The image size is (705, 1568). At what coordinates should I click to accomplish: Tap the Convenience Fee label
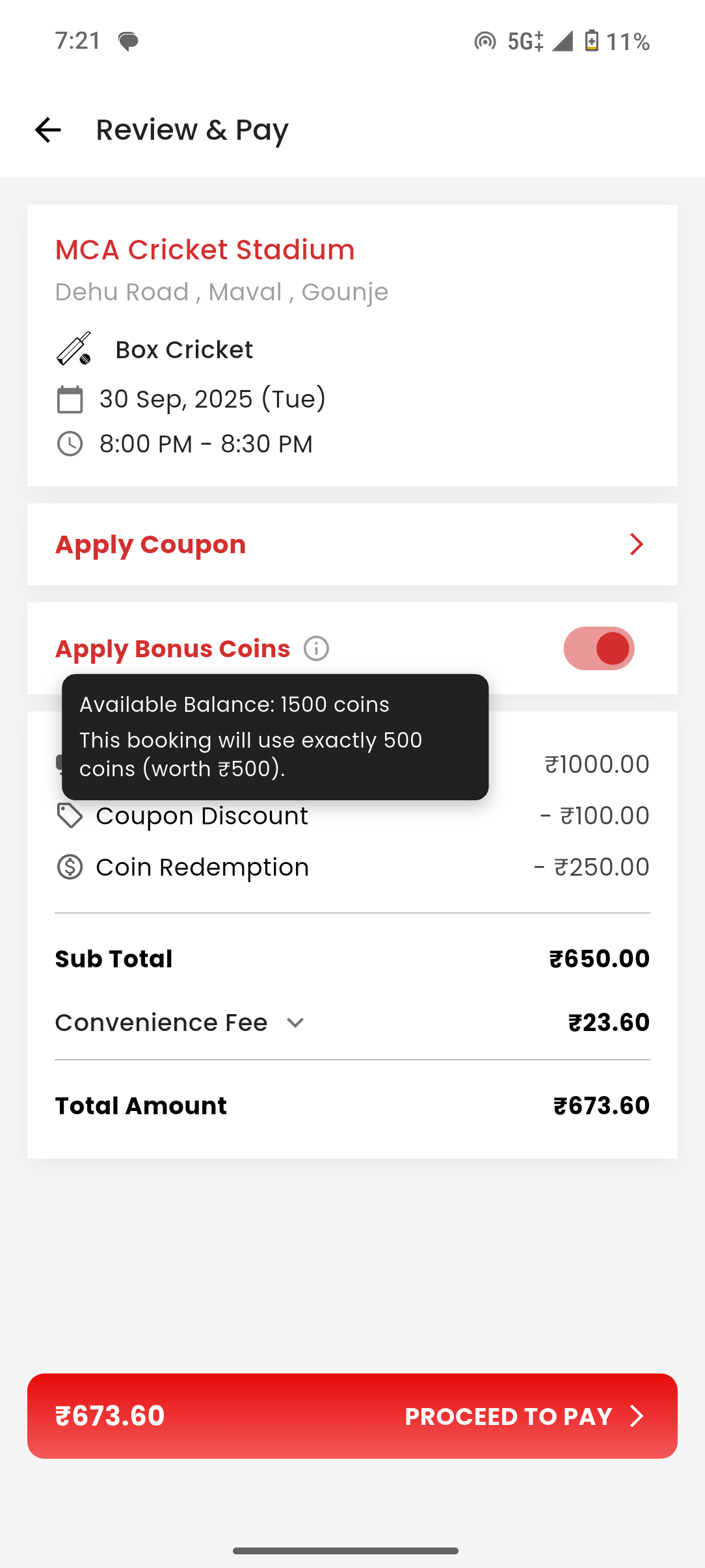[x=161, y=1023]
